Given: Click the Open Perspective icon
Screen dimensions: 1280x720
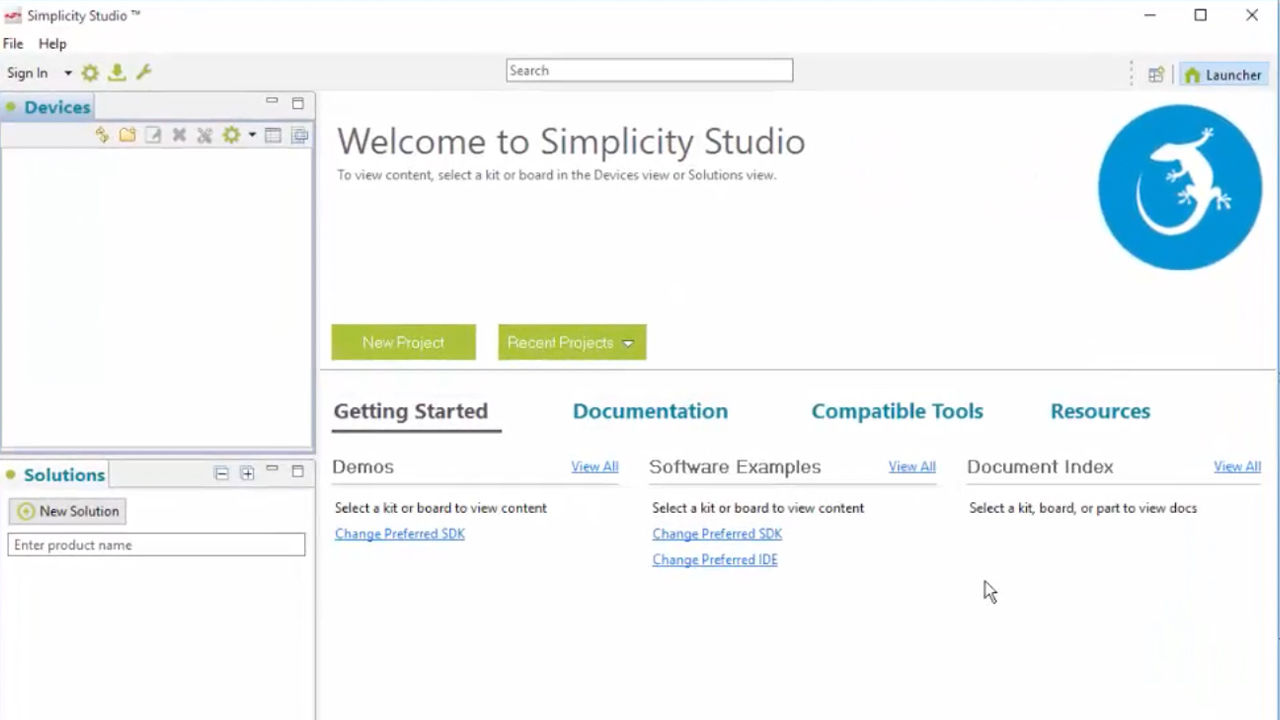Looking at the screenshot, I should [1156, 75].
